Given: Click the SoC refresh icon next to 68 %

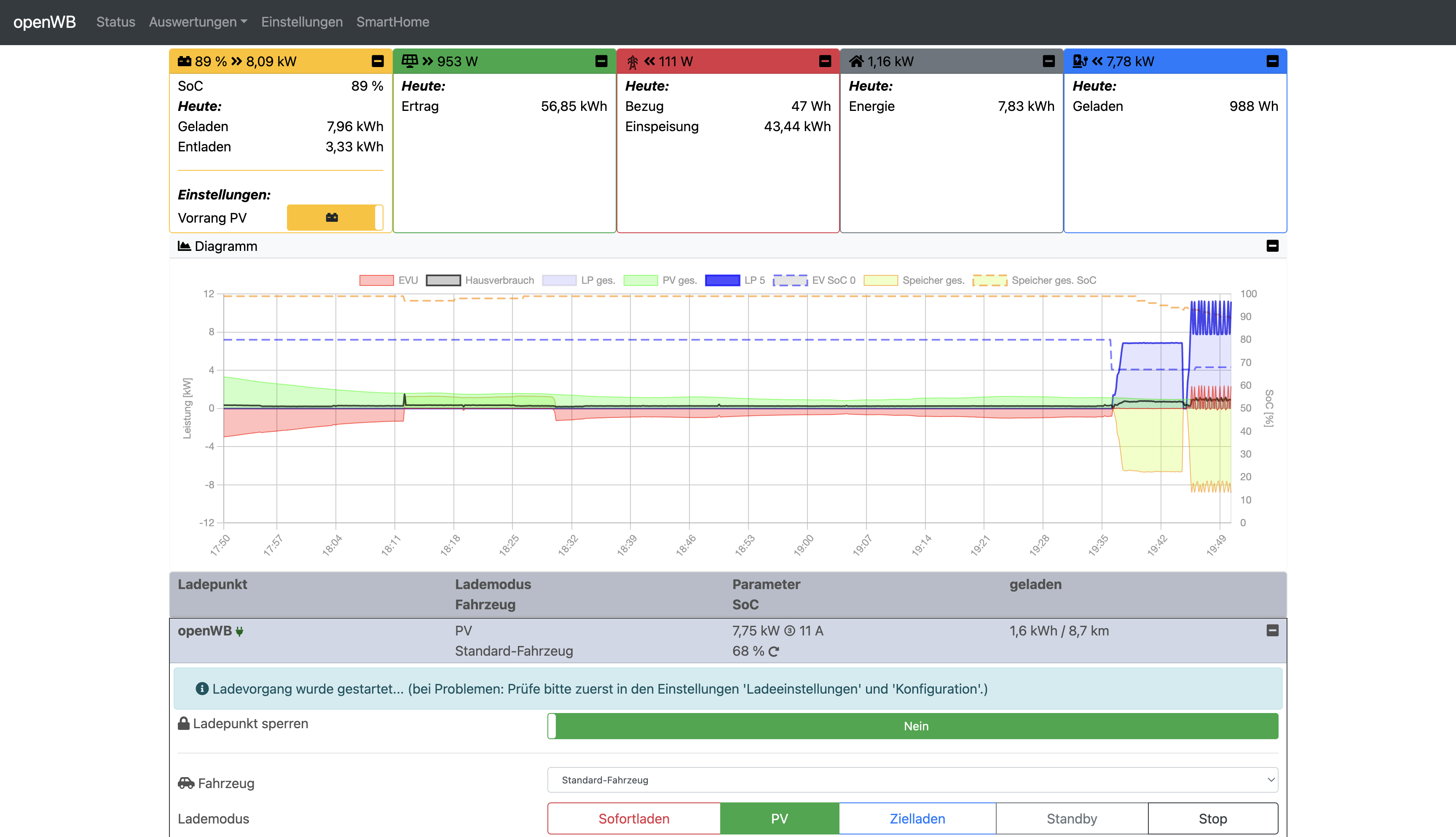Looking at the screenshot, I should point(774,651).
